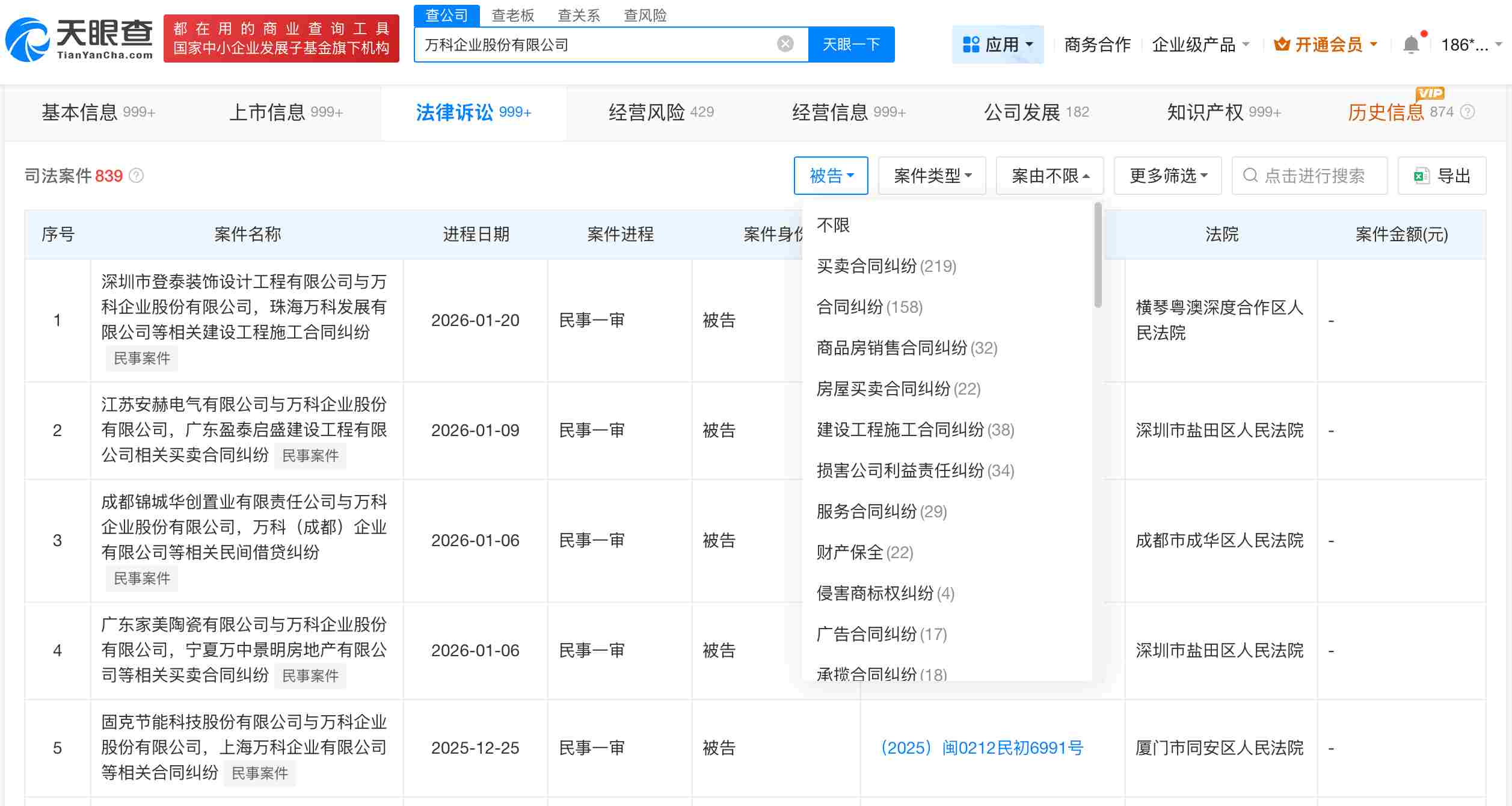Open the 应用 grid icon menu
The width and height of the screenshot is (1512, 806).
tap(971, 44)
